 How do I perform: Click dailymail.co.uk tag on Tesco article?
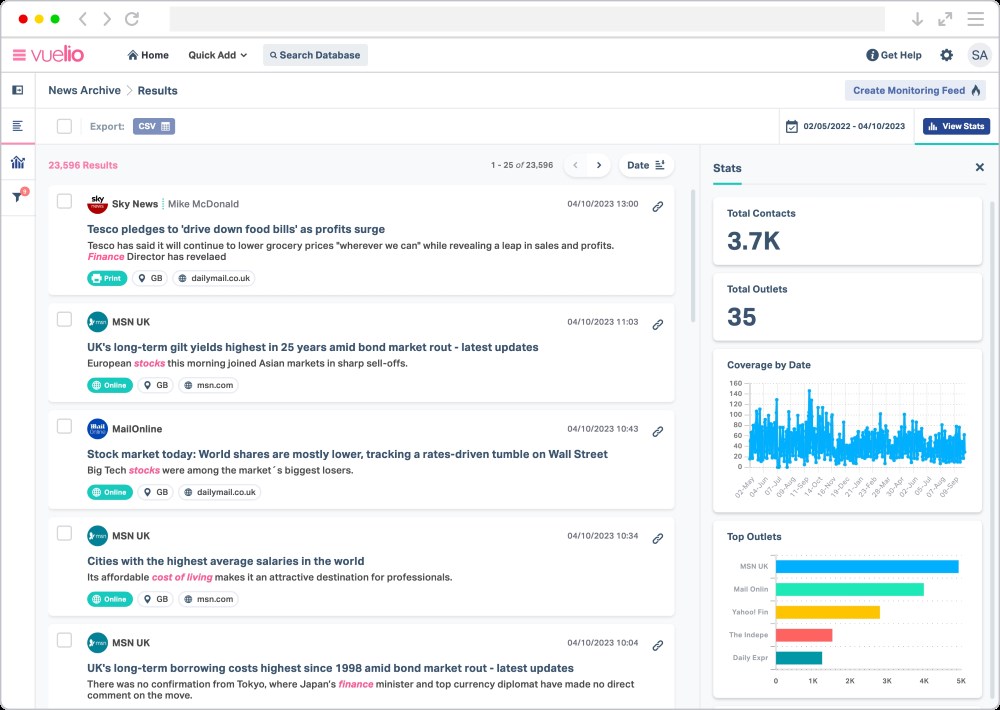(214, 278)
